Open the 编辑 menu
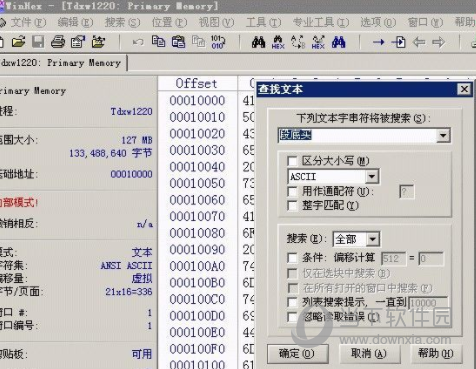Screen dimensions: 476x369 [x=75, y=23]
